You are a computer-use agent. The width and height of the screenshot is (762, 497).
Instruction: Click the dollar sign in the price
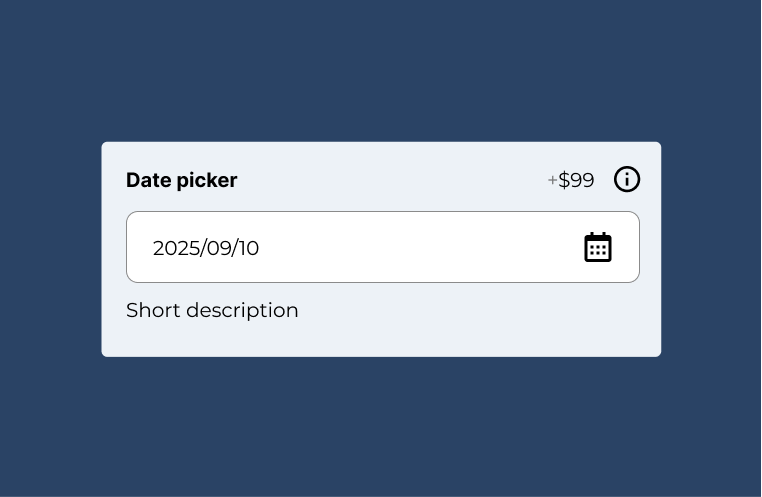(564, 180)
